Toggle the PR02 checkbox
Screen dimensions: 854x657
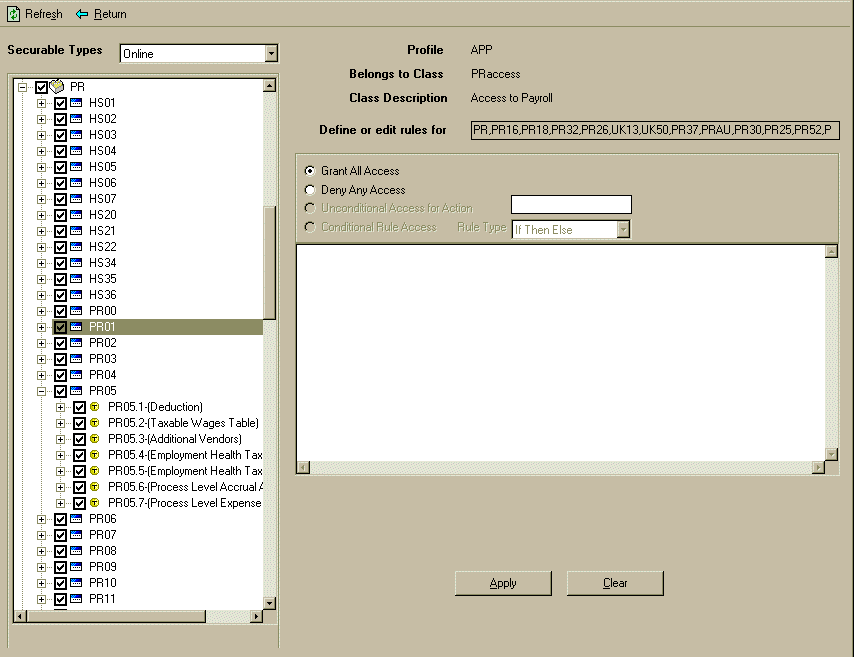click(60, 343)
